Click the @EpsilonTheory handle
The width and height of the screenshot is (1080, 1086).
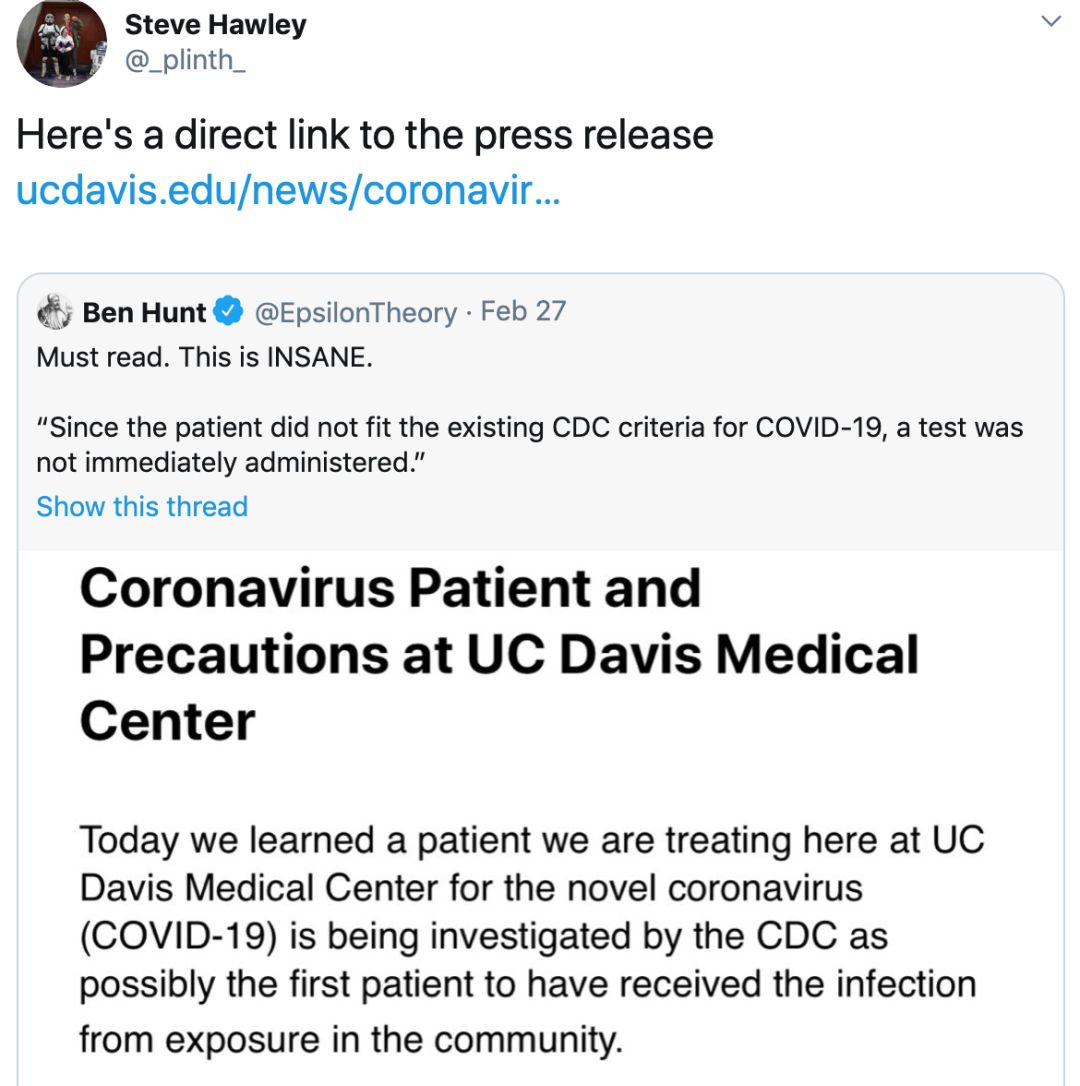[356, 312]
